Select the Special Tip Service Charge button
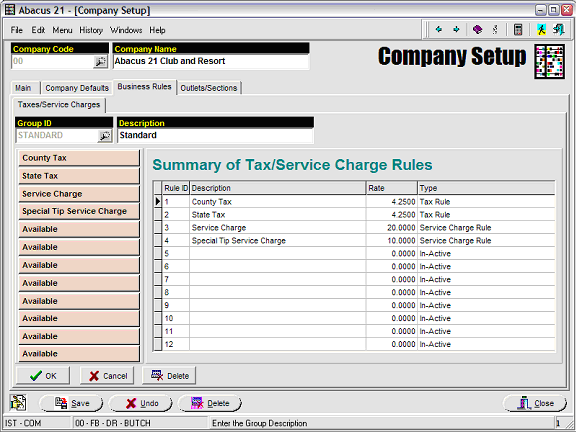 79,211
